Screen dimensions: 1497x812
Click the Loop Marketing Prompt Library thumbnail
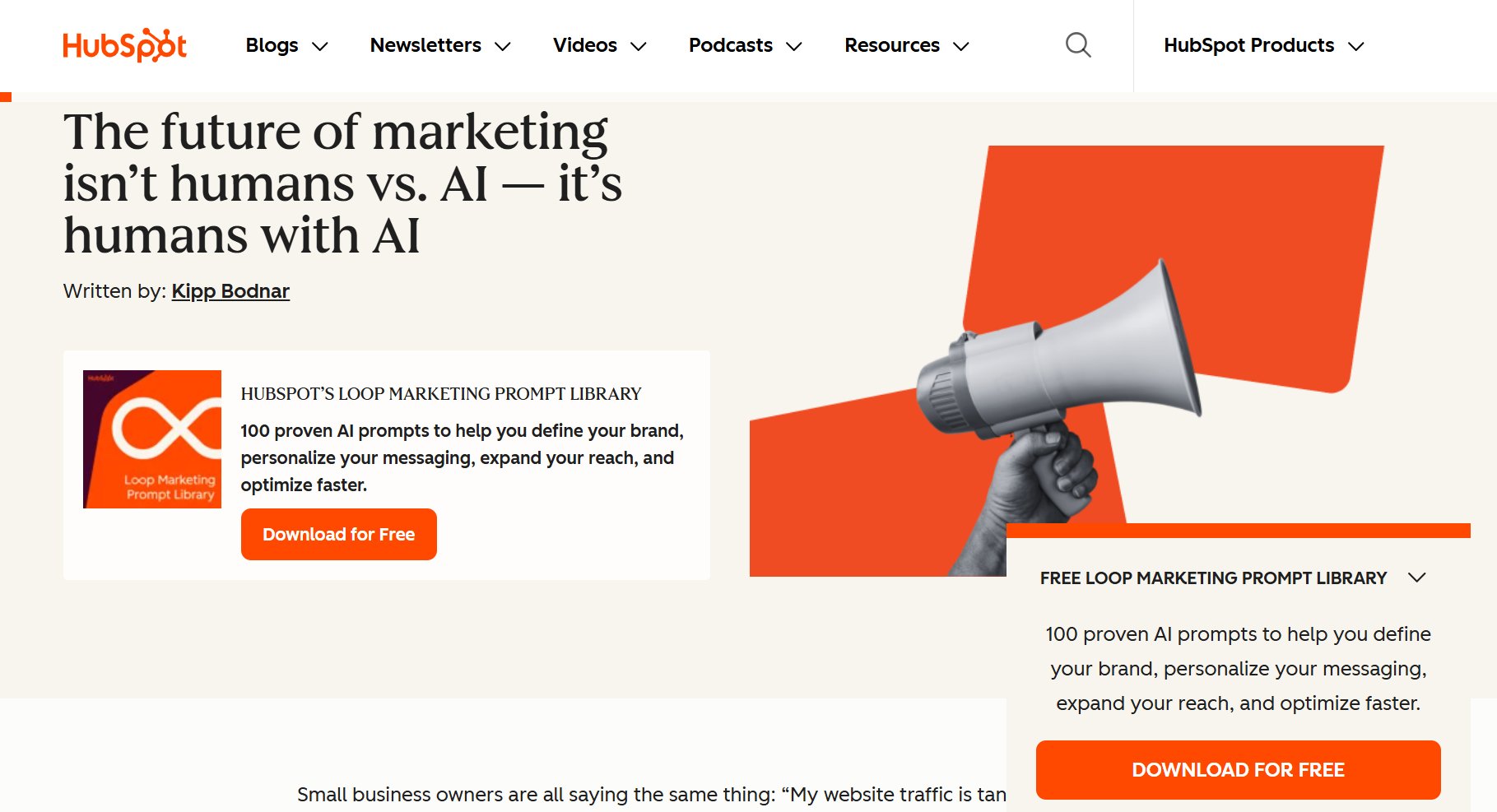(152, 439)
